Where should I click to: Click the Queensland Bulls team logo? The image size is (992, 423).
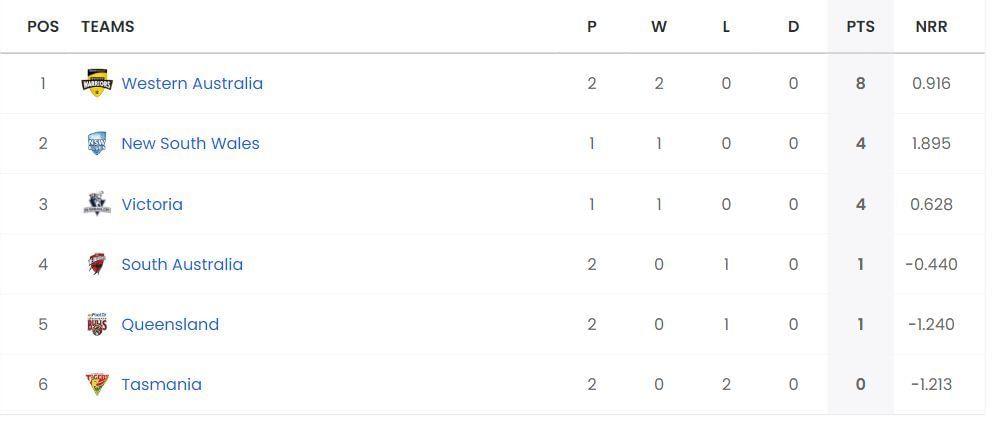(x=97, y=324)
